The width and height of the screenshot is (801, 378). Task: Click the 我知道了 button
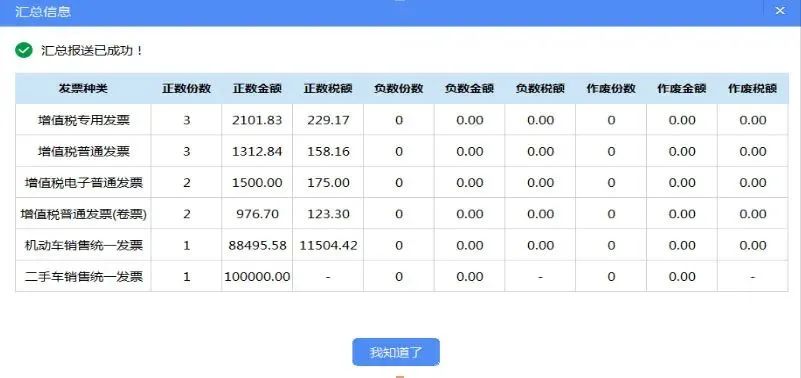[396, 352]
